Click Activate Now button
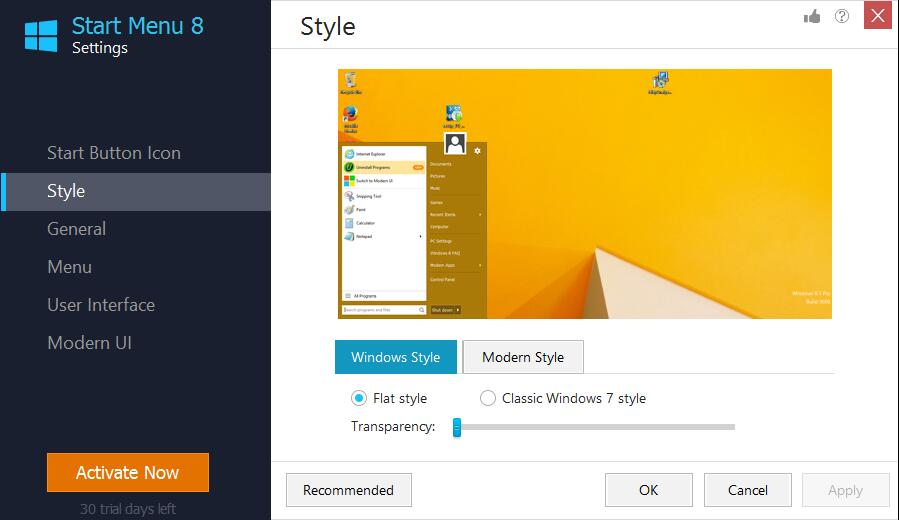The height and width of the screenshot is (520, 899). pyautogui.click(x=128, y=472)
